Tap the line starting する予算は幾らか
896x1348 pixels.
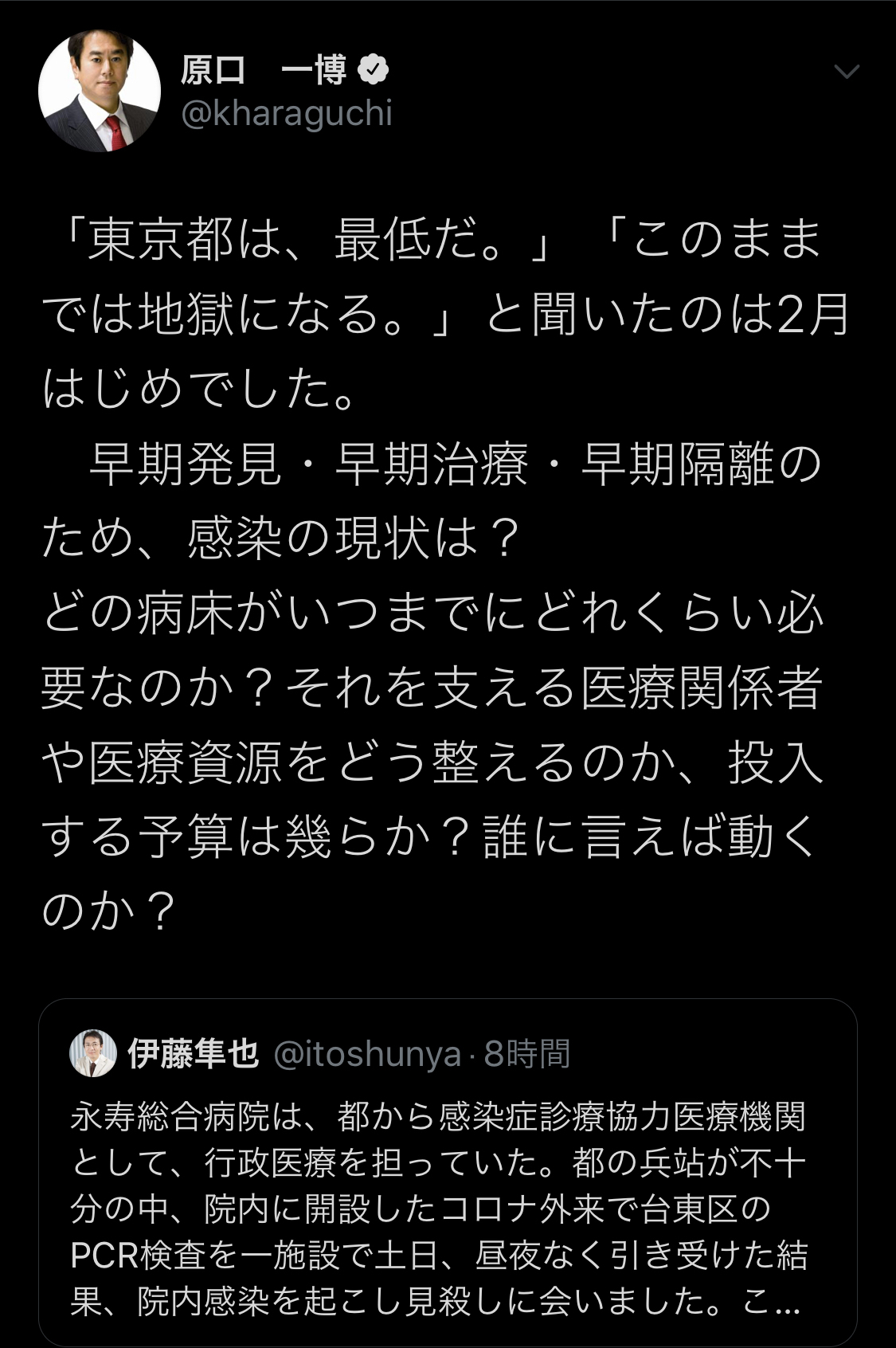coord(430,838)
